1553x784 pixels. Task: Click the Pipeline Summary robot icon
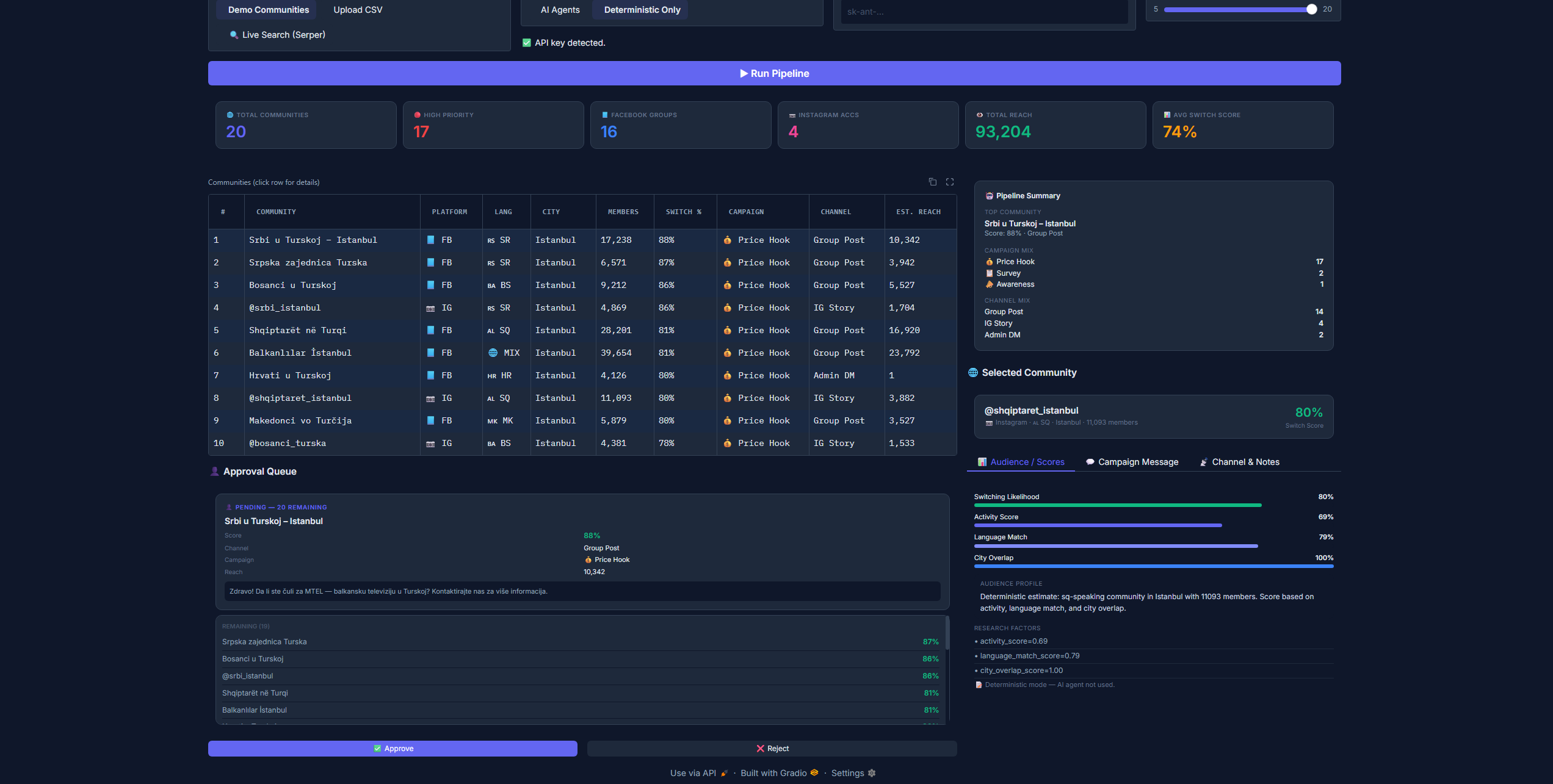tap(989, 196)
